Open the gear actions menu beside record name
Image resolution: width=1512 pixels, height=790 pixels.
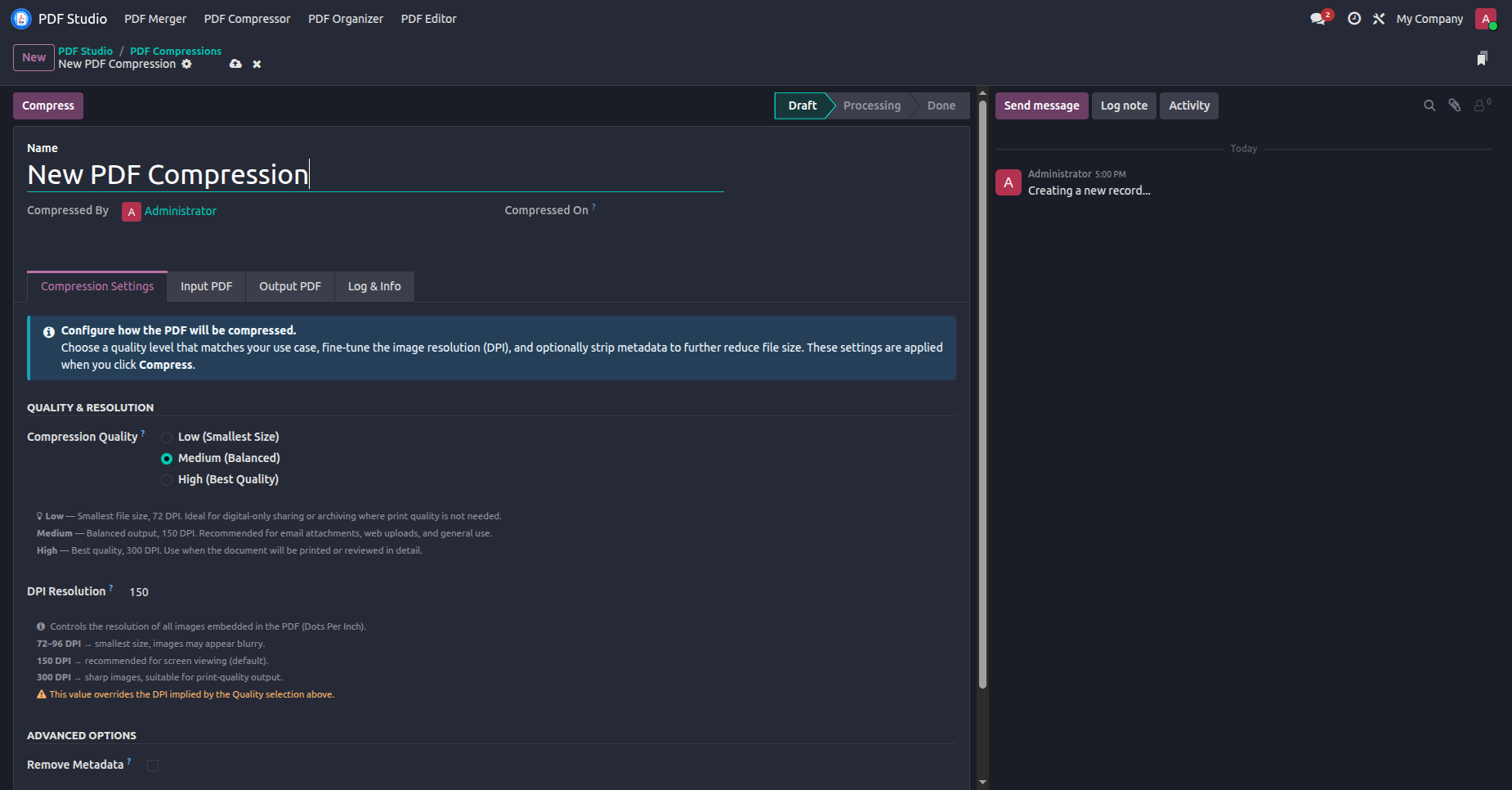(x=186, y=64)
